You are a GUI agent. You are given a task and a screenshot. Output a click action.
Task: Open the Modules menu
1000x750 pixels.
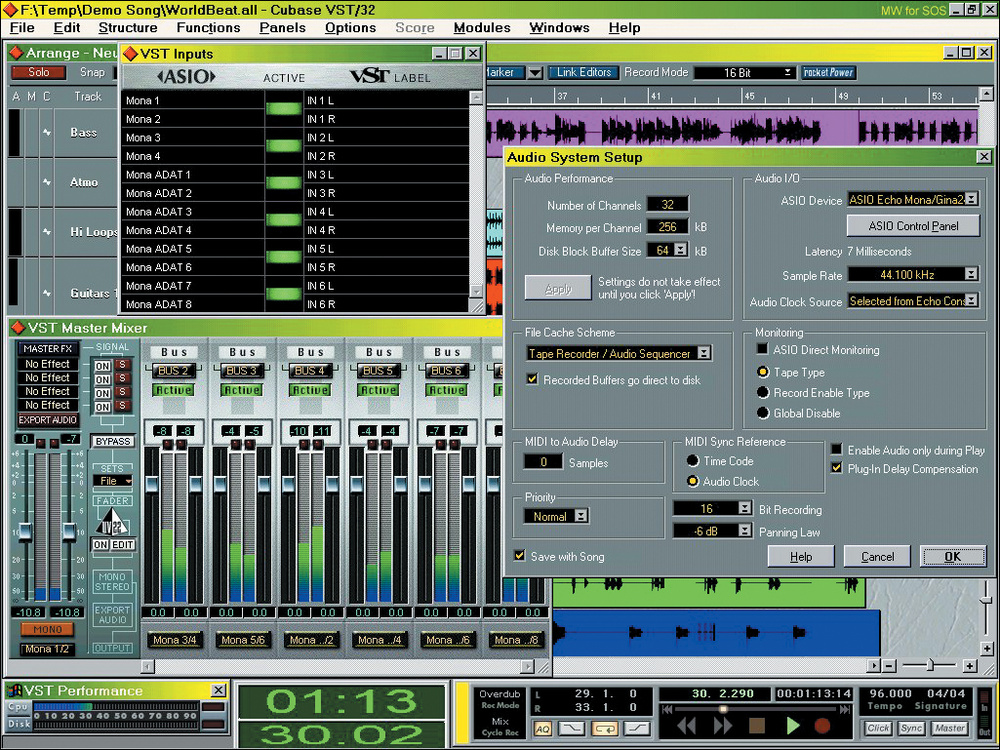coord(481,28)
